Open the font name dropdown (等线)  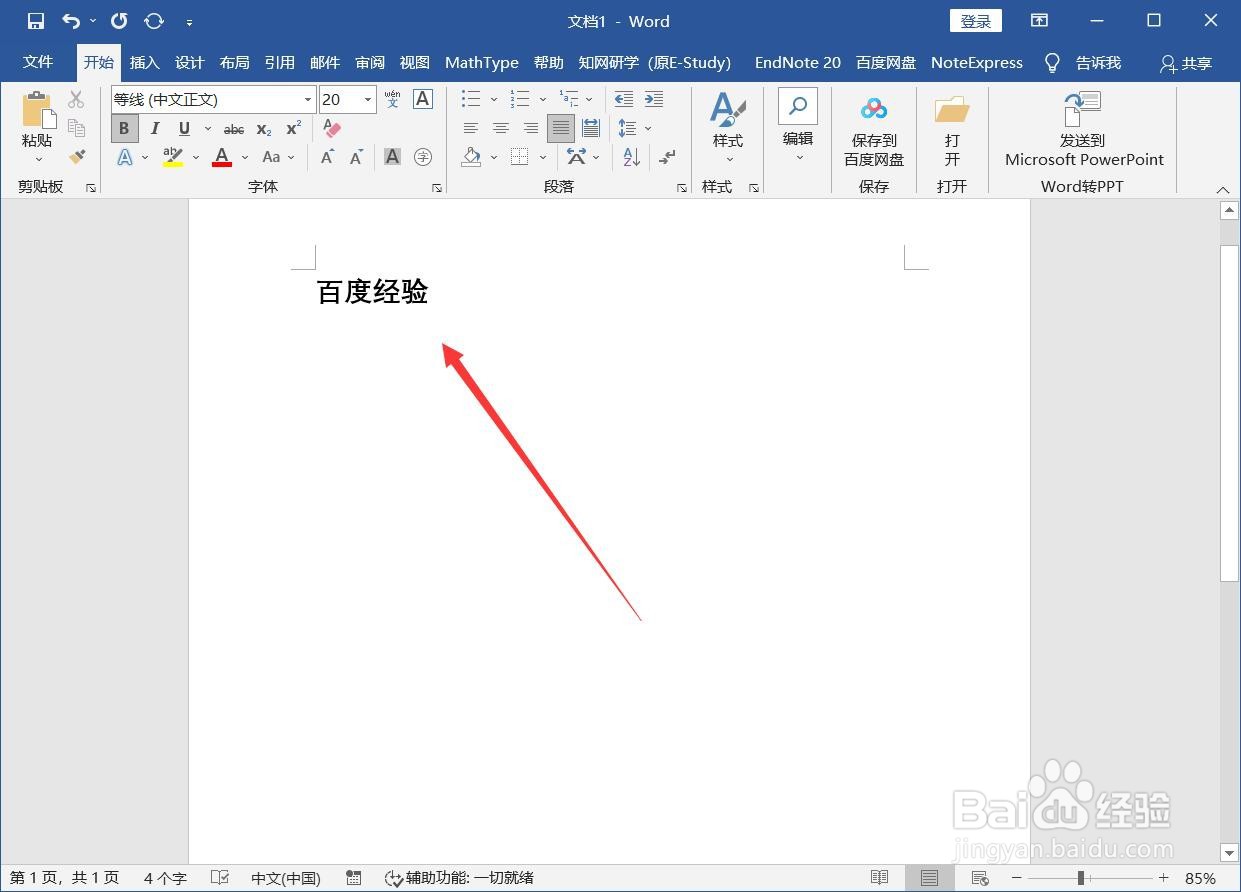tap(308, 100)
